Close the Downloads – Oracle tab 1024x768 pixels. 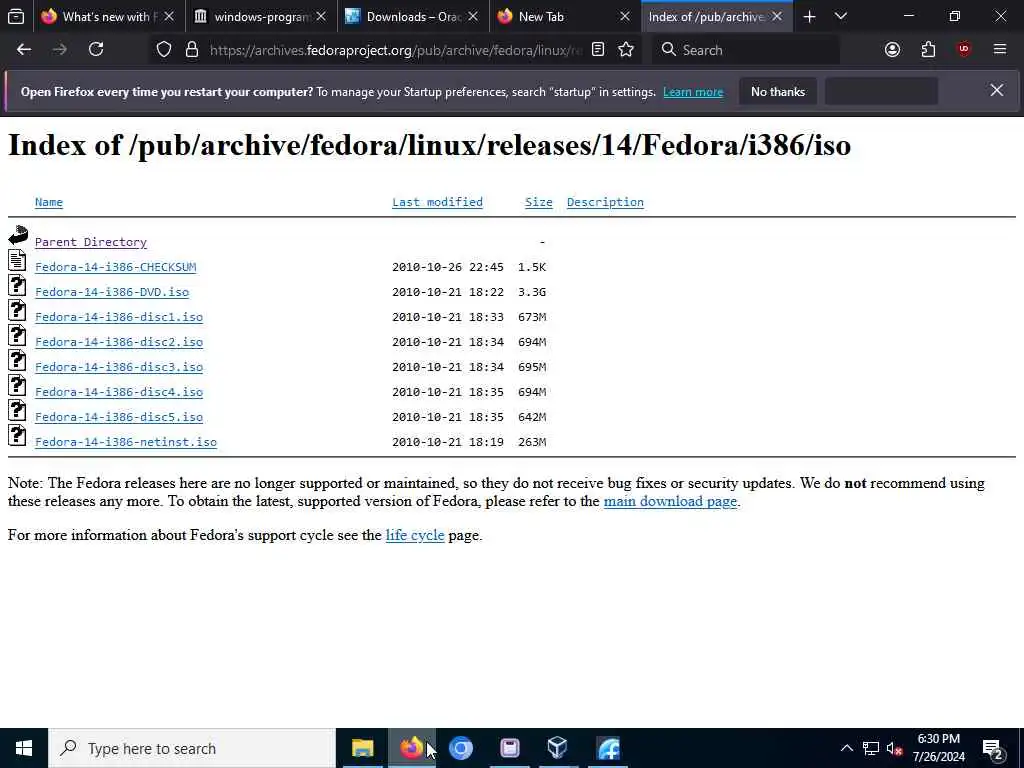(473, 17)
